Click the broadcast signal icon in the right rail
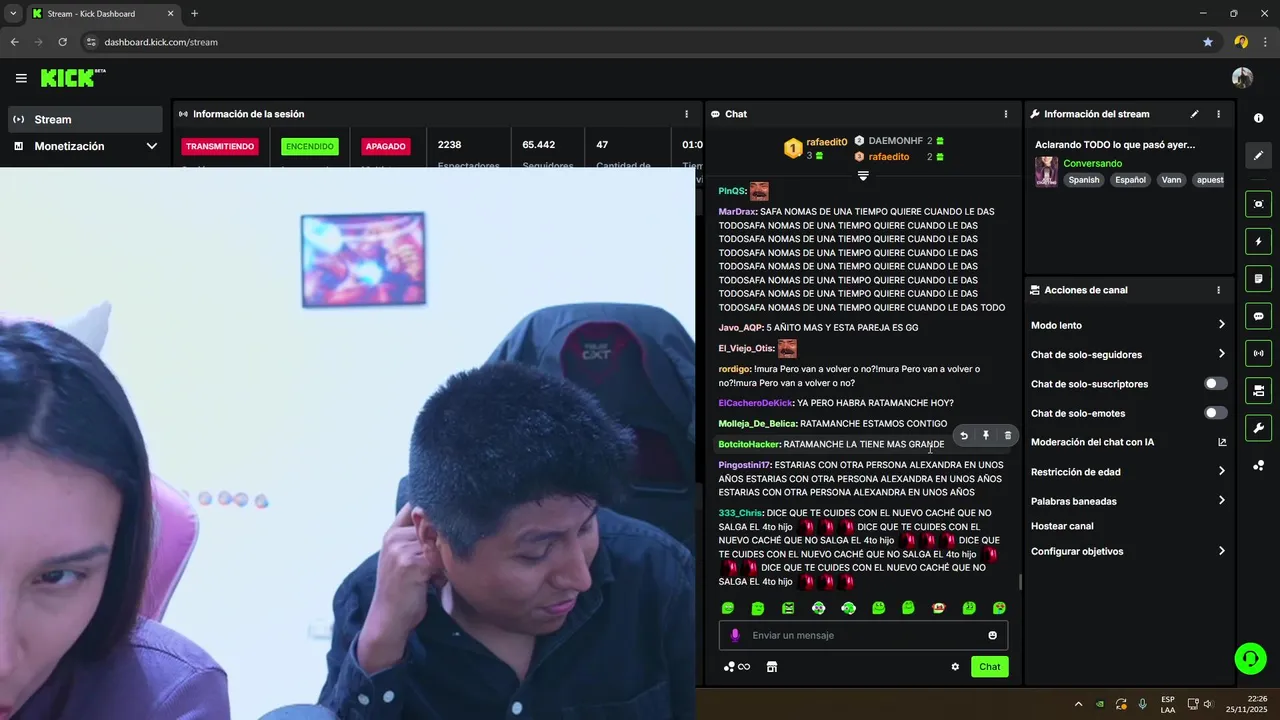The width and height of the screenshot is (1280, 720). point(1258,353)
